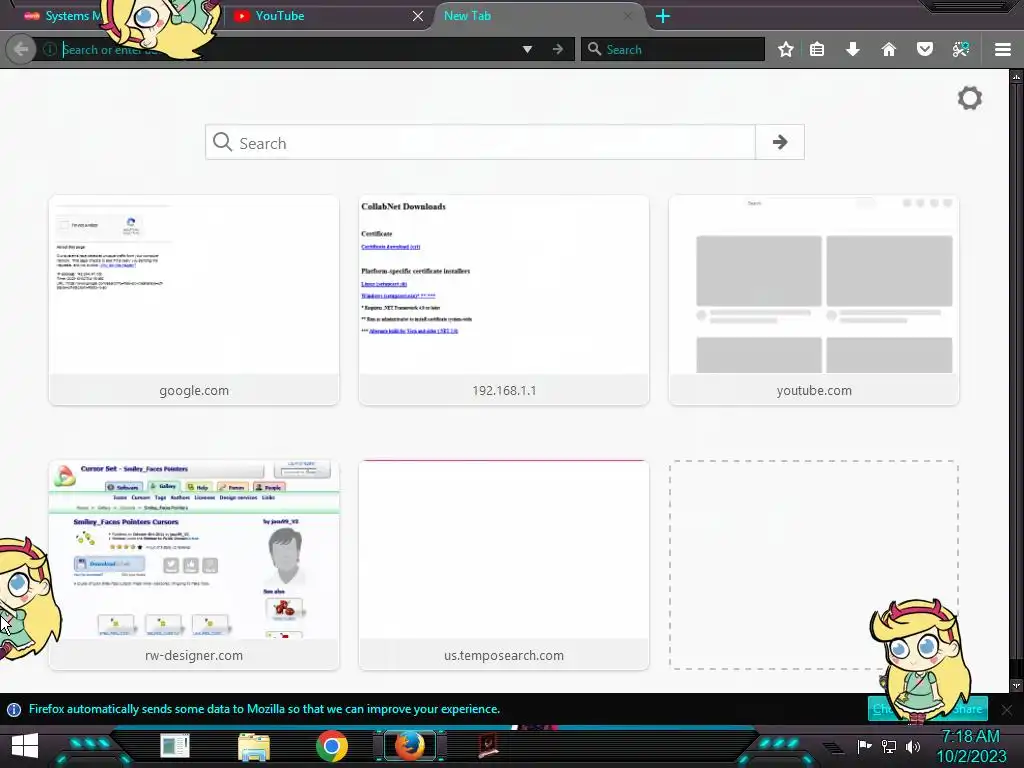Focus the address bar input
The image size is (1024, 768).
pyautogui.click(x=287, y=50)
